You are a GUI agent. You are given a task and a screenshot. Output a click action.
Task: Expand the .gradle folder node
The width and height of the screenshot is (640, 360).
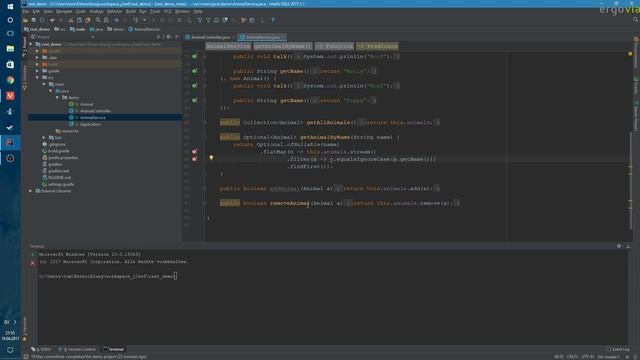pos(37,51)
